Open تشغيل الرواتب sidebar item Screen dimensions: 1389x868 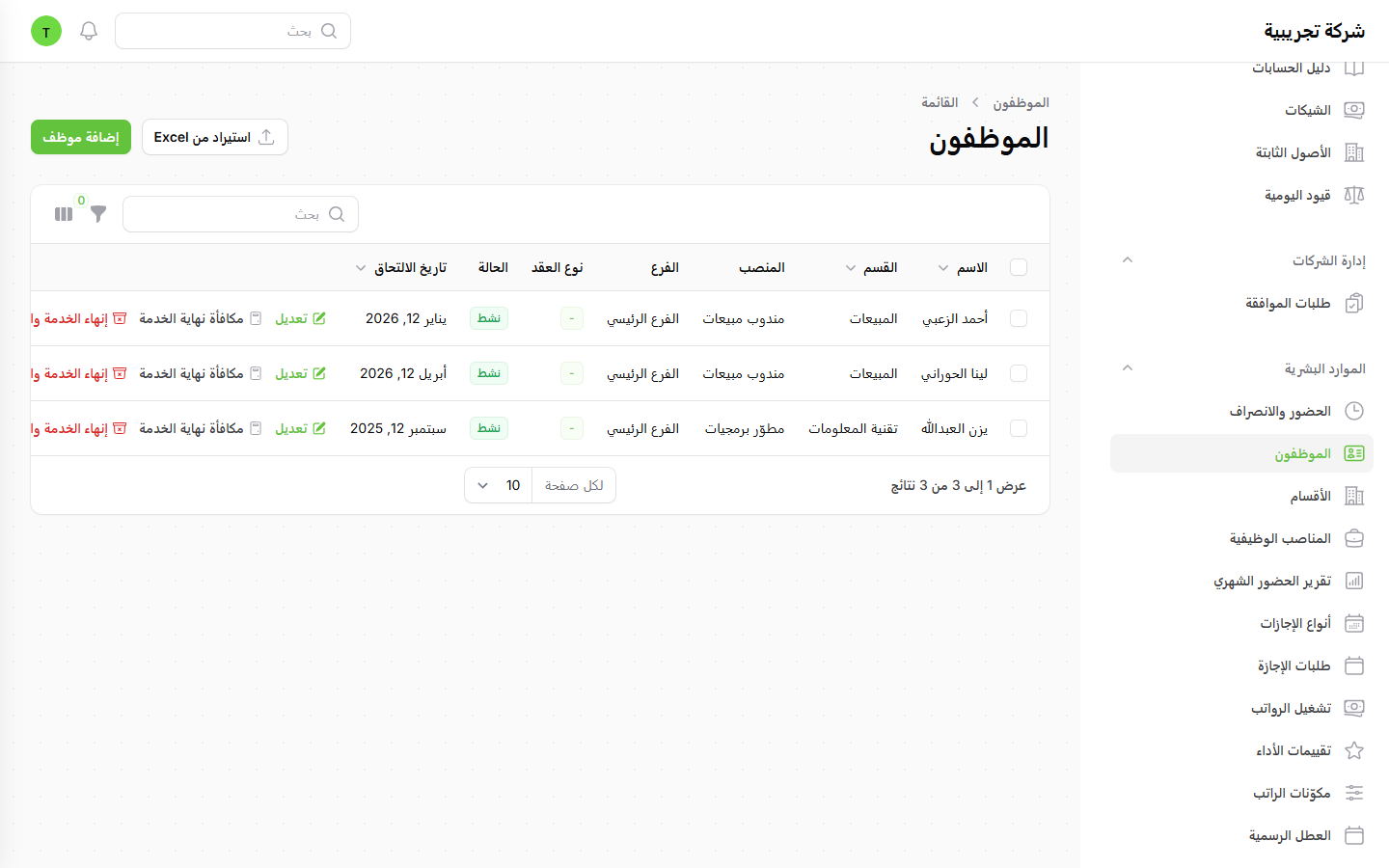click(x=1241, y=708)
